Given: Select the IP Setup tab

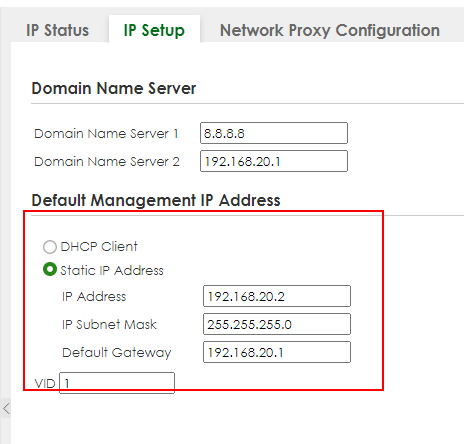Looking at the screenshot, I should click(x=154, y=30).
